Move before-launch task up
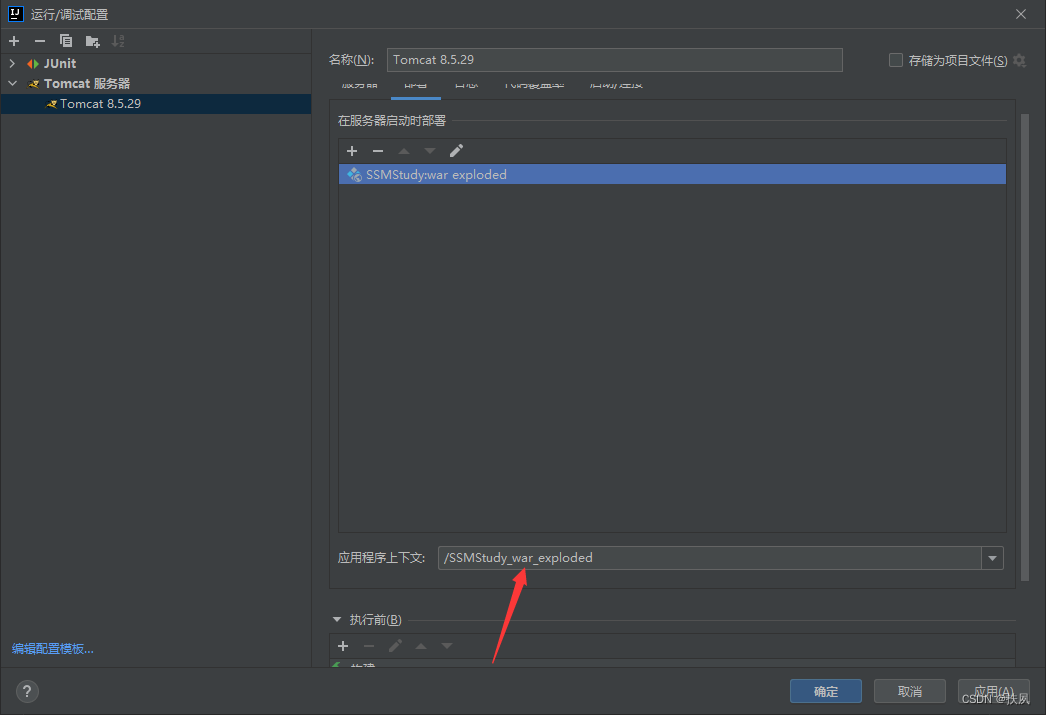The width and height of the screenshot is (1046, 715). coord(421,646)
